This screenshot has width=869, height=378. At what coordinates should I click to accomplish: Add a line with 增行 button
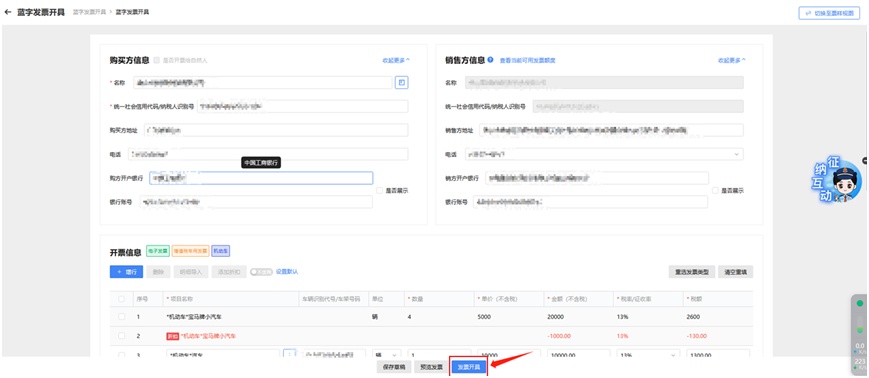click(x=126, y=272)
